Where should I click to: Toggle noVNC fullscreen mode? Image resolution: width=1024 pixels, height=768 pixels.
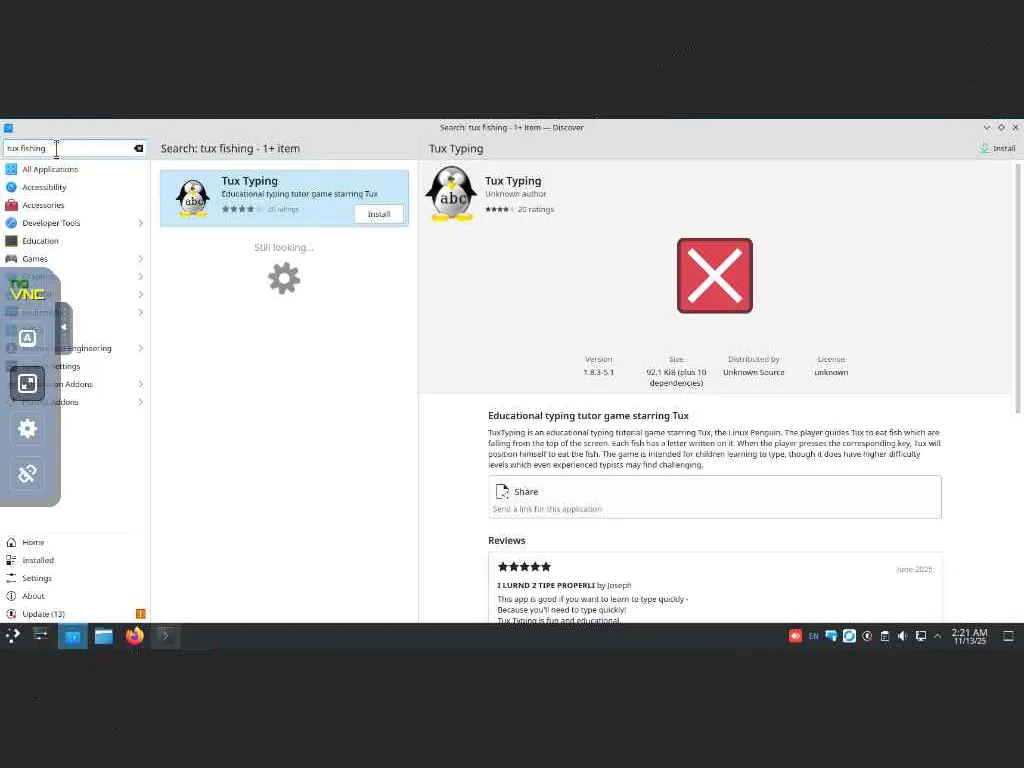[27, 383]
